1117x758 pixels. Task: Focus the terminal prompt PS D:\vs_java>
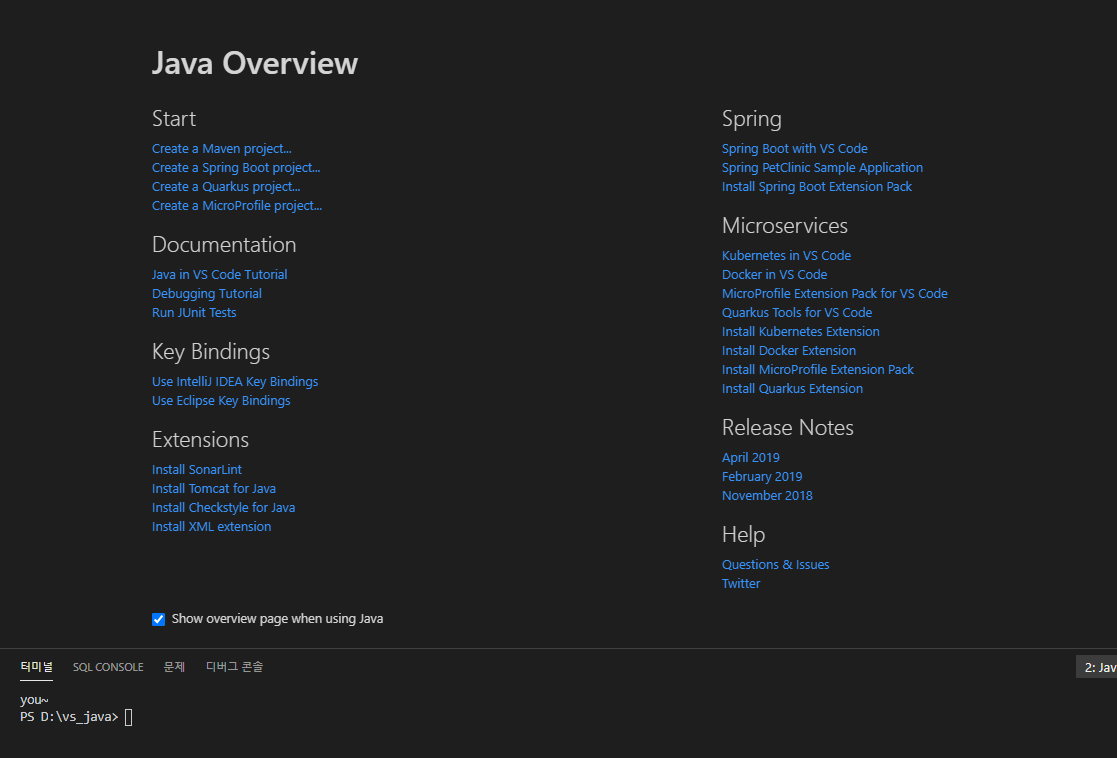[x=69, y=717]
